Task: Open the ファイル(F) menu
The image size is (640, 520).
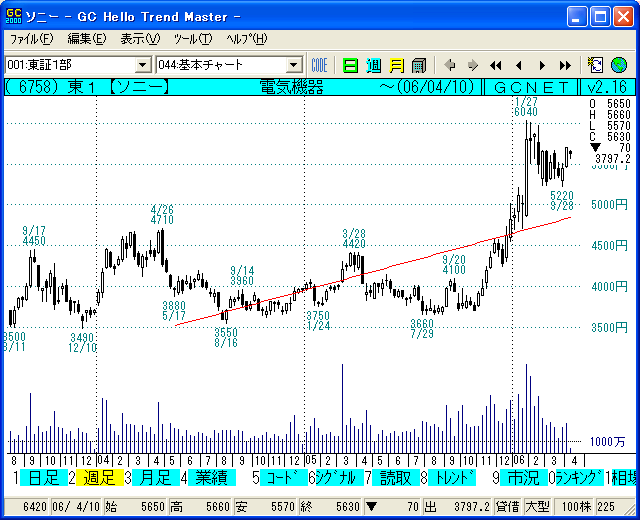Action: (31, 39)
